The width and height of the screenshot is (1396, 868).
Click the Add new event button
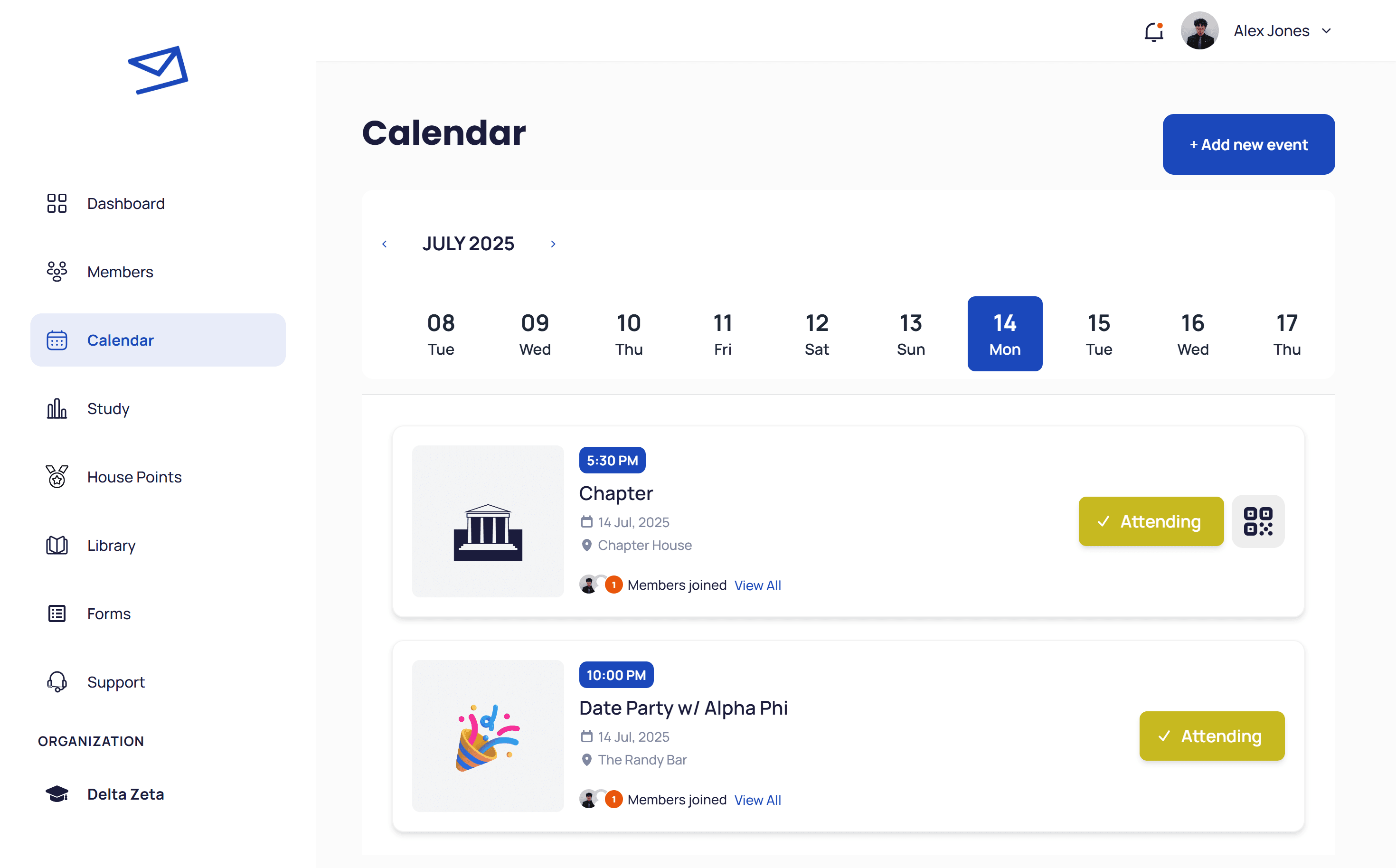[x=1248, y=144]
